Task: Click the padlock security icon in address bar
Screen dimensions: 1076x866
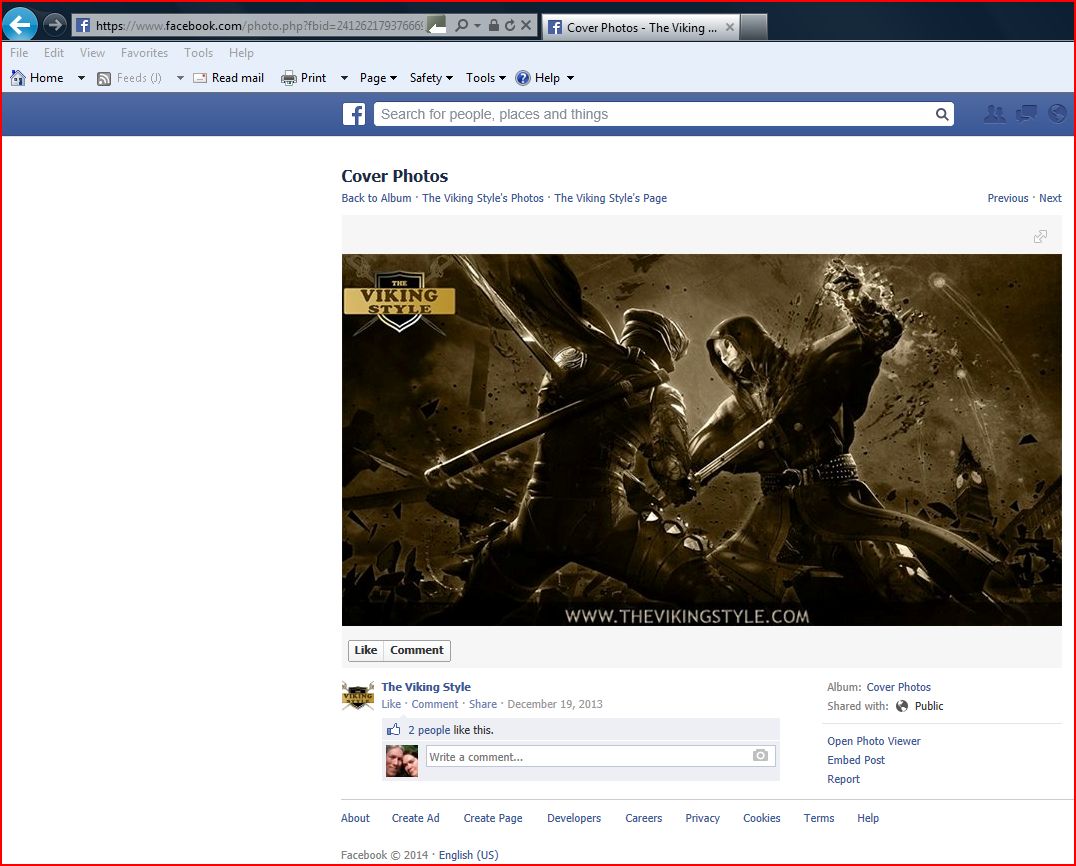Action: coord(493,25)
